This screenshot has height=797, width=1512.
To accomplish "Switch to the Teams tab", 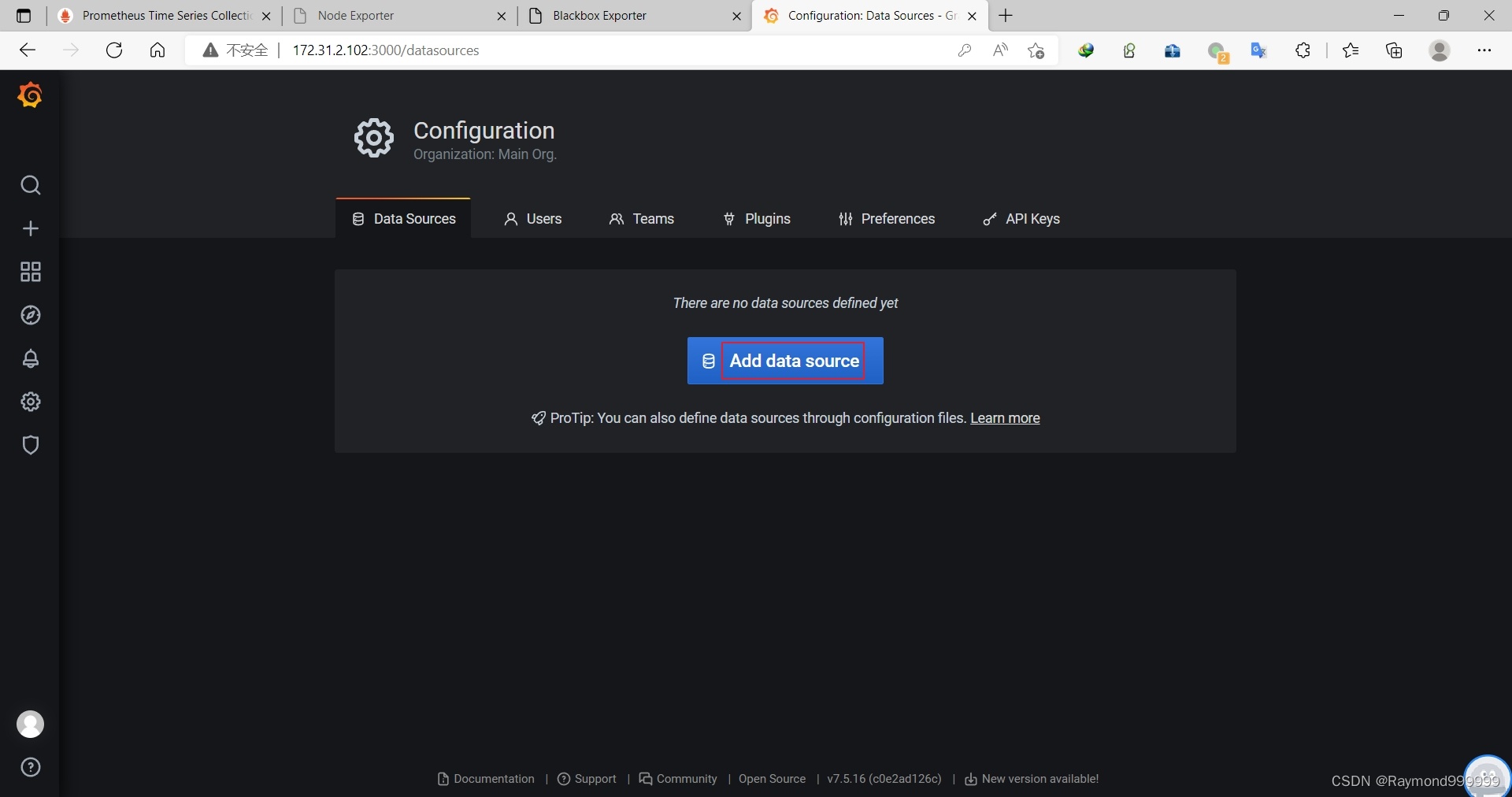I will 642,219.
